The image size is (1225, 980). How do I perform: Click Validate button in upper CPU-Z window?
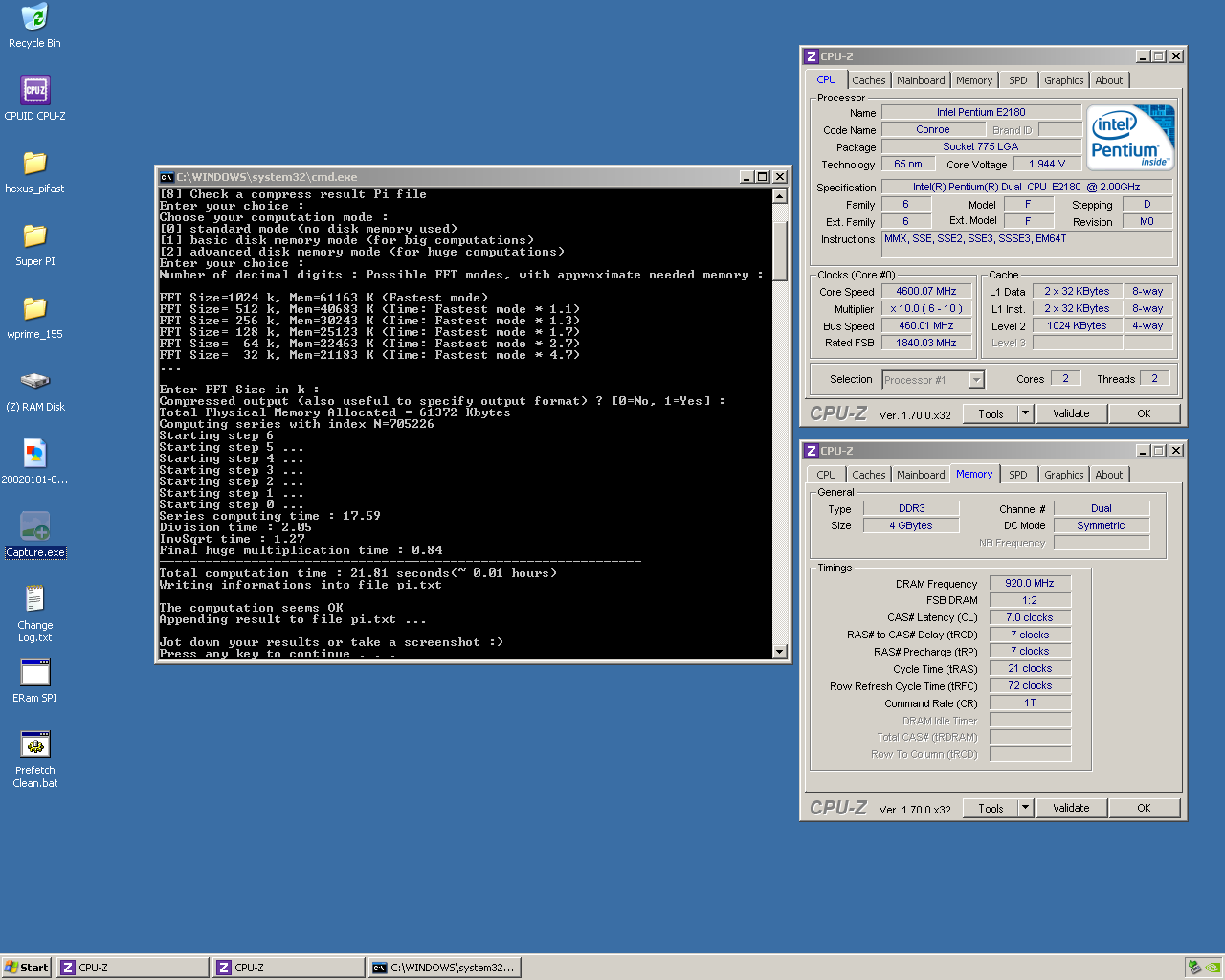coord(1071,413)
